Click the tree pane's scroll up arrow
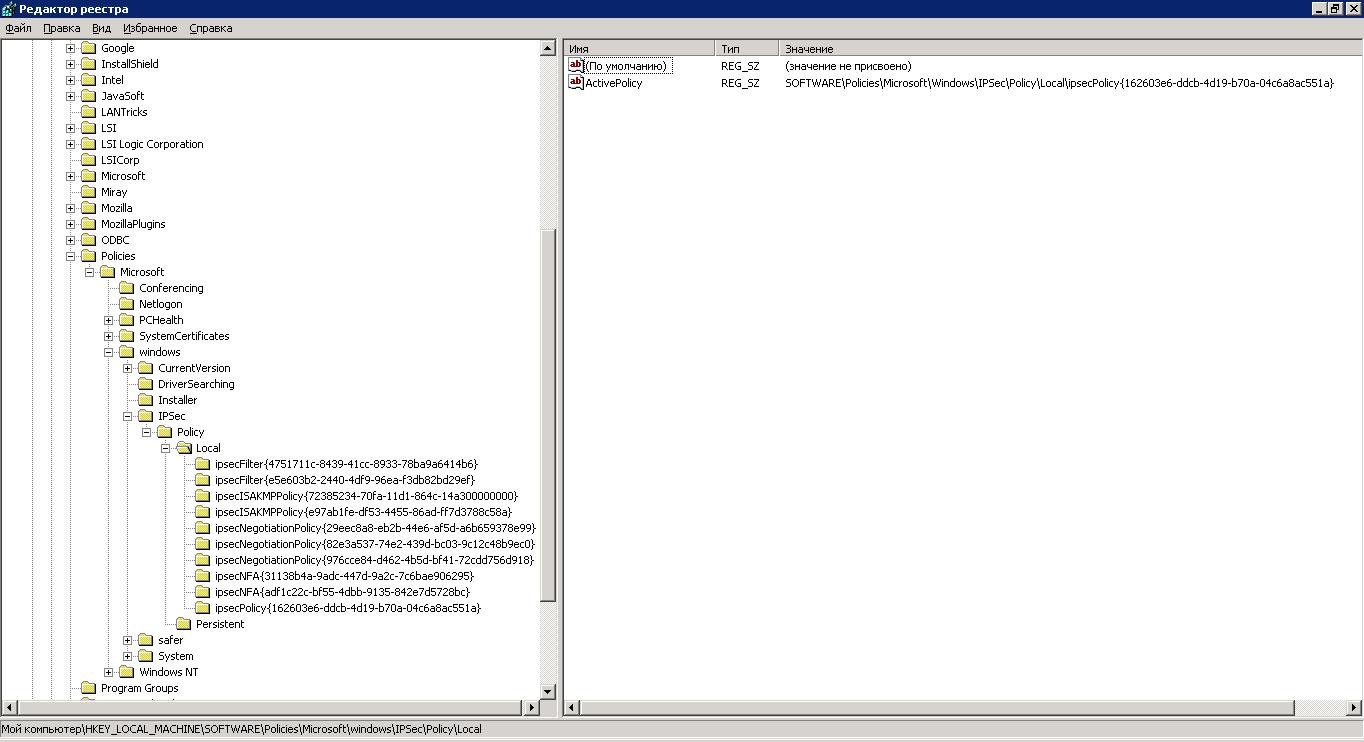The height and width of the screenshot is (742, 1364). tap(548, 48)
